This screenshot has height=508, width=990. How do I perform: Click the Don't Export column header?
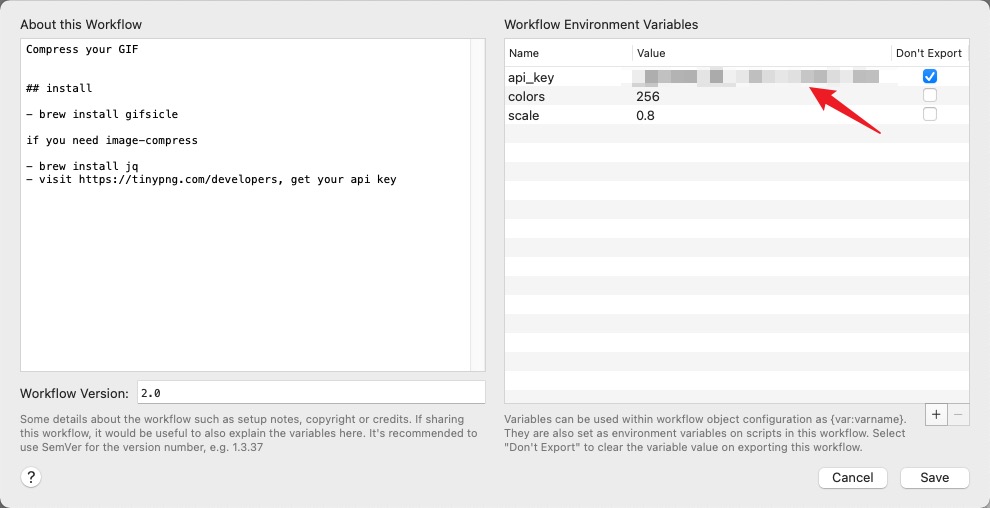[x=928, y=53]
